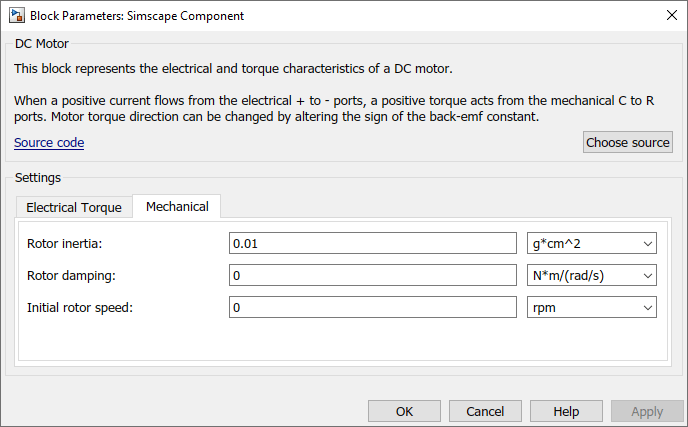Click the Rotor inertia label

pos(65,243)
